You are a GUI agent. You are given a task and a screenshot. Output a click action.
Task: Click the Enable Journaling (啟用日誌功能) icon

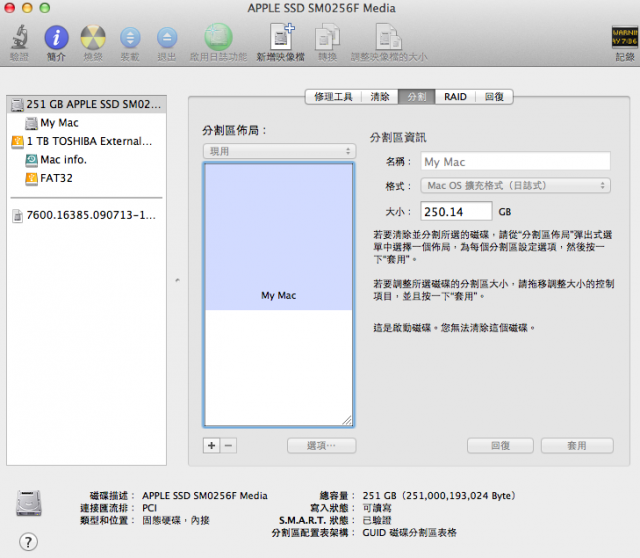[218, 37]
